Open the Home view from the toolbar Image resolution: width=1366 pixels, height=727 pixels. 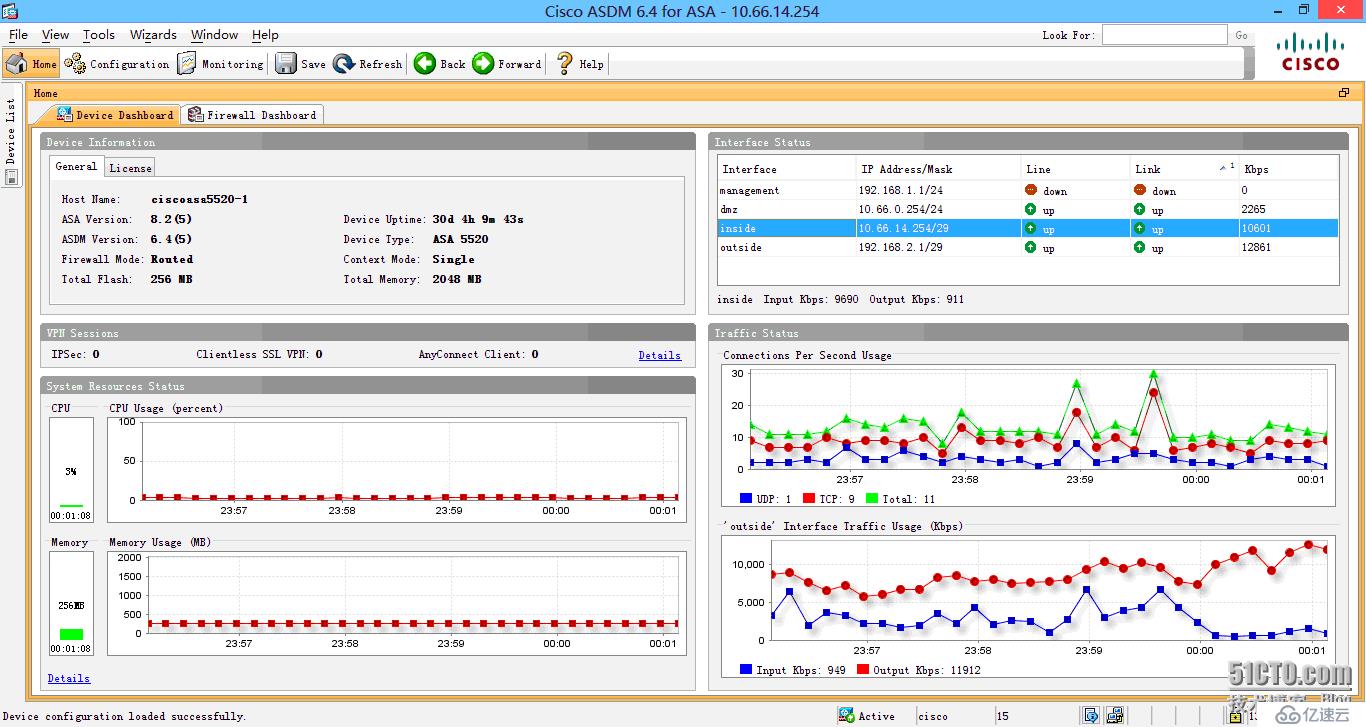point(32,64)
